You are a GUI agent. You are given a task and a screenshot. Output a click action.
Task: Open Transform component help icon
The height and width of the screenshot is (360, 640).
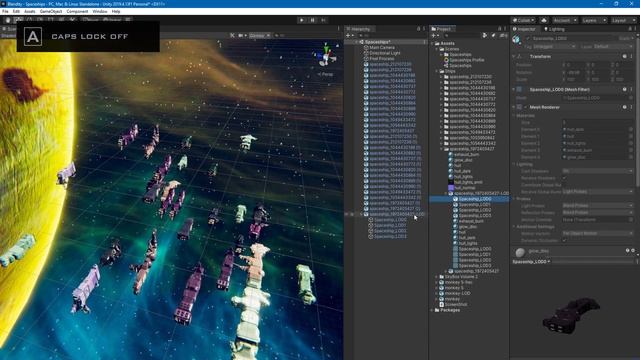tap(624, 56)
